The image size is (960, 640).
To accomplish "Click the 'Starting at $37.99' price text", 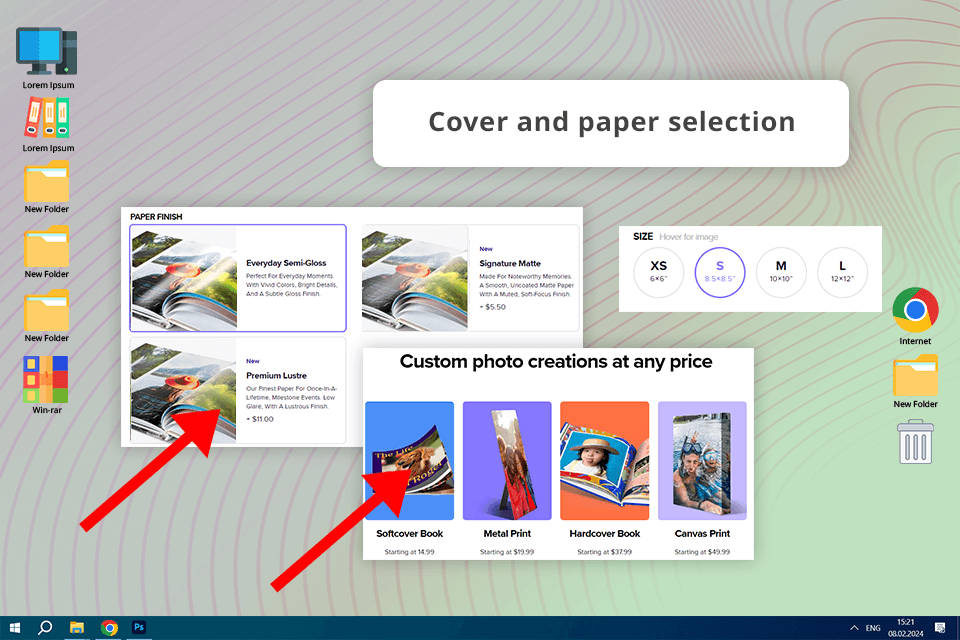I will click(604, 552).
